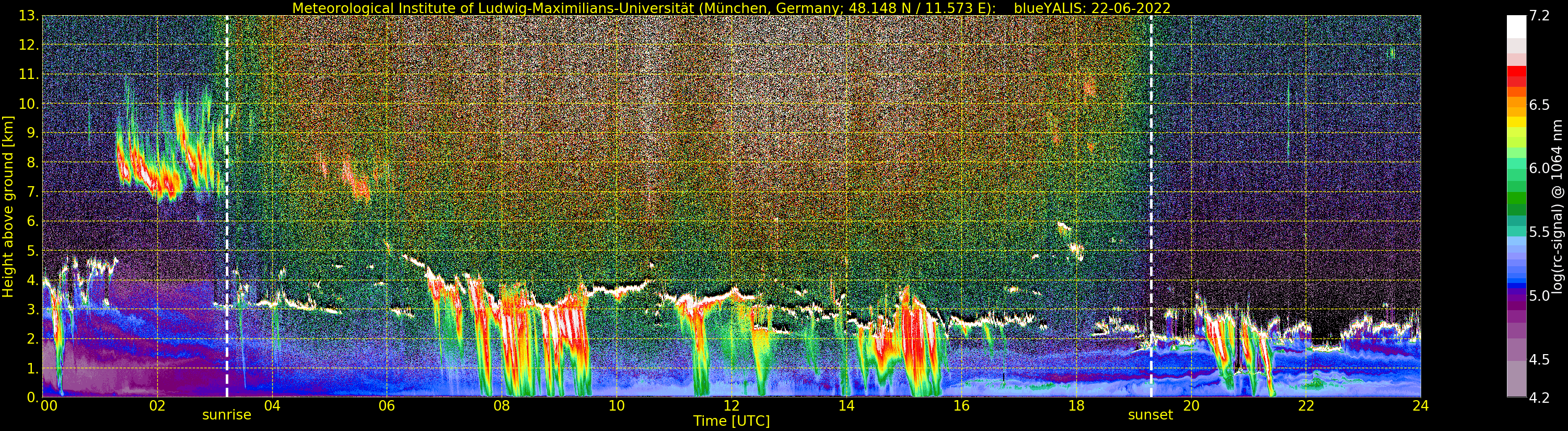Click the height tick label '12.'
Image resolution: width=1568 pixels, height=431 pixels.
point(28,45)
